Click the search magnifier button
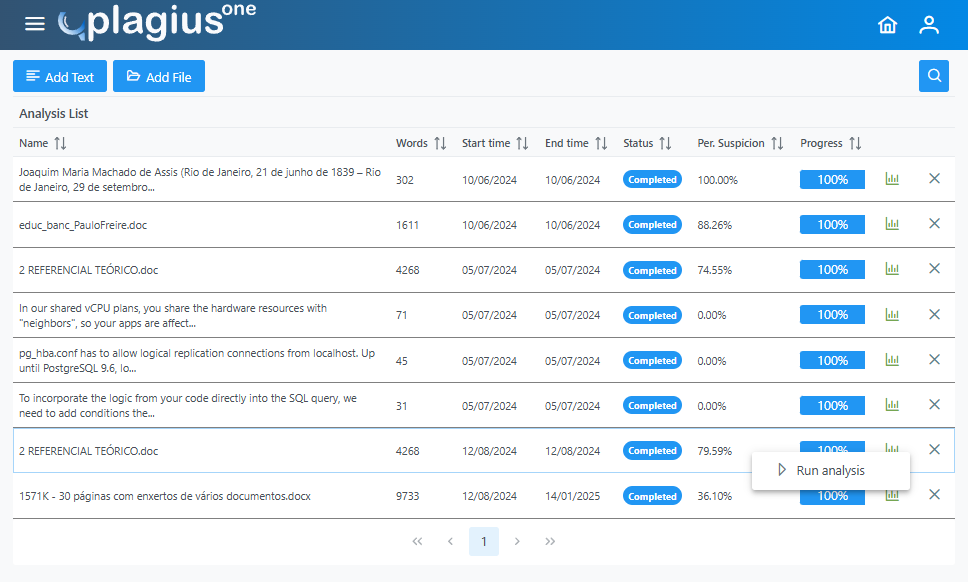This screenshot has height=582, width=968. [x=933, y=76]
